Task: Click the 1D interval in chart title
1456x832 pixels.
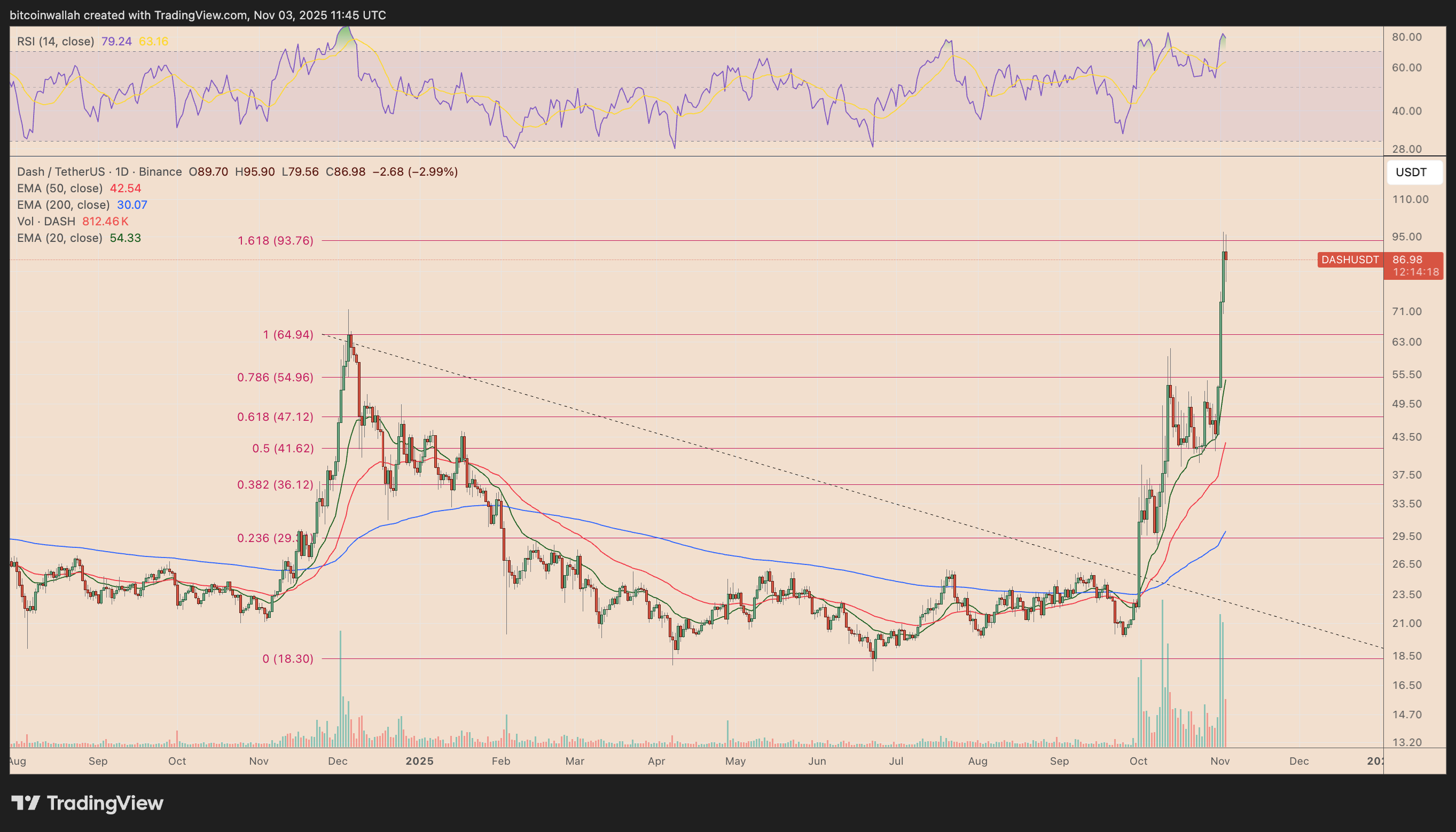Action: (x=122, y=171)
